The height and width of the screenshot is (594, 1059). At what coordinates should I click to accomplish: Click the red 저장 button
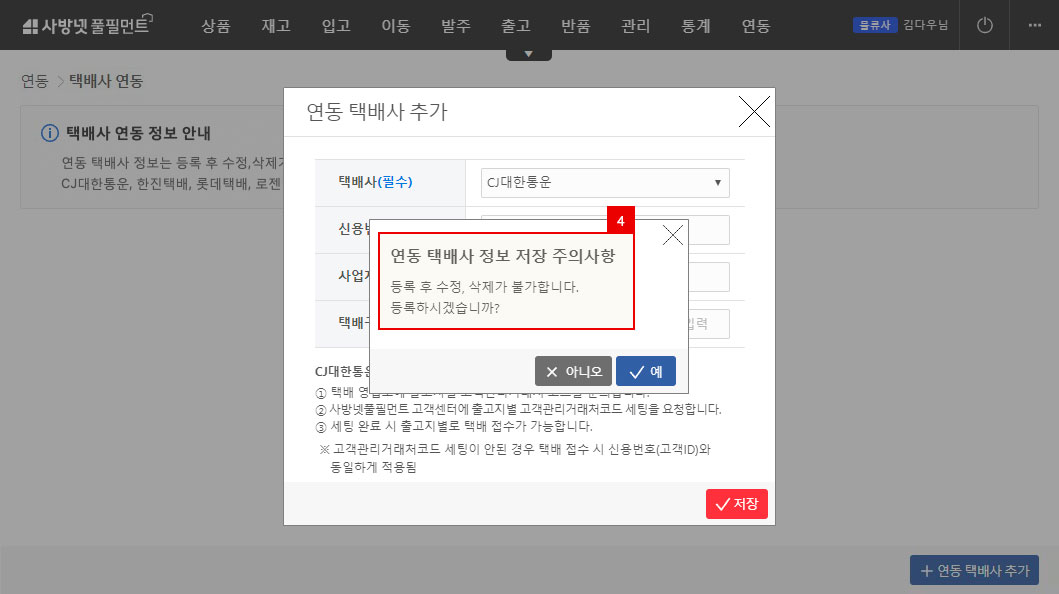click(737, 504)
